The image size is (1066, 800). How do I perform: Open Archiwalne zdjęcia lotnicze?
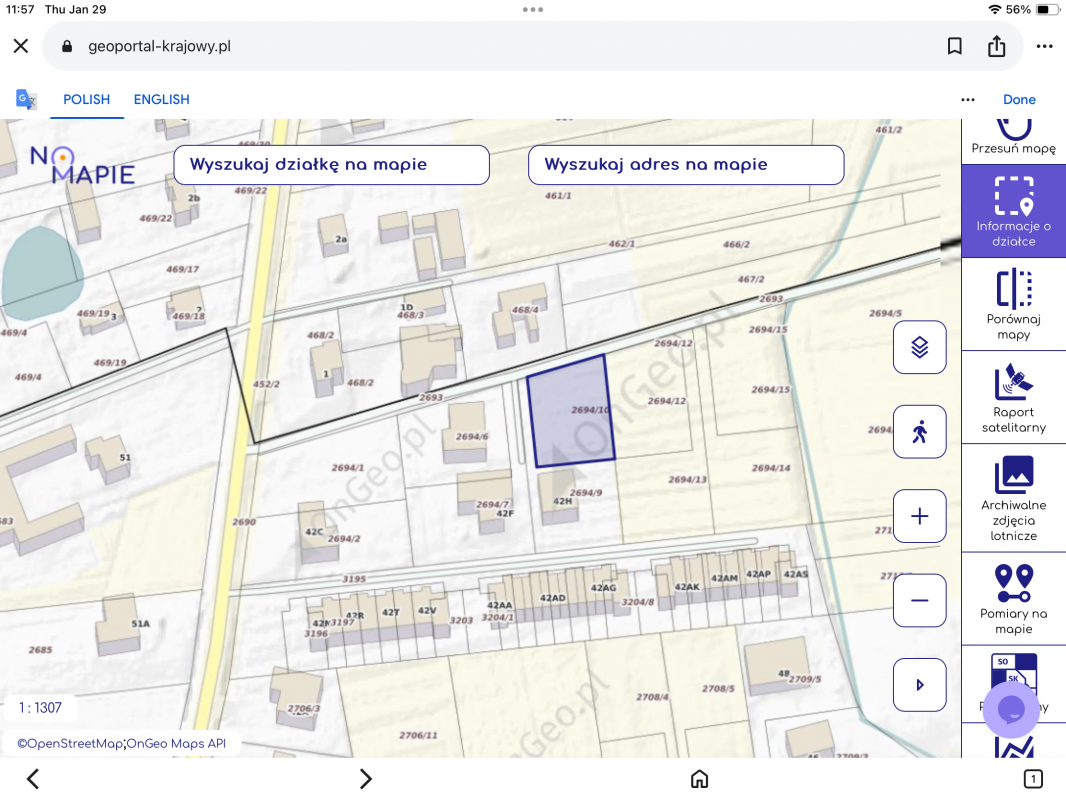coord(1013,497)
